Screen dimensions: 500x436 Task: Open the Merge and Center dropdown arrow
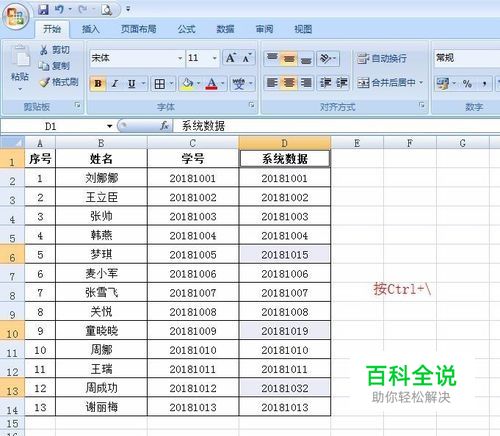(x=421, y=82)
